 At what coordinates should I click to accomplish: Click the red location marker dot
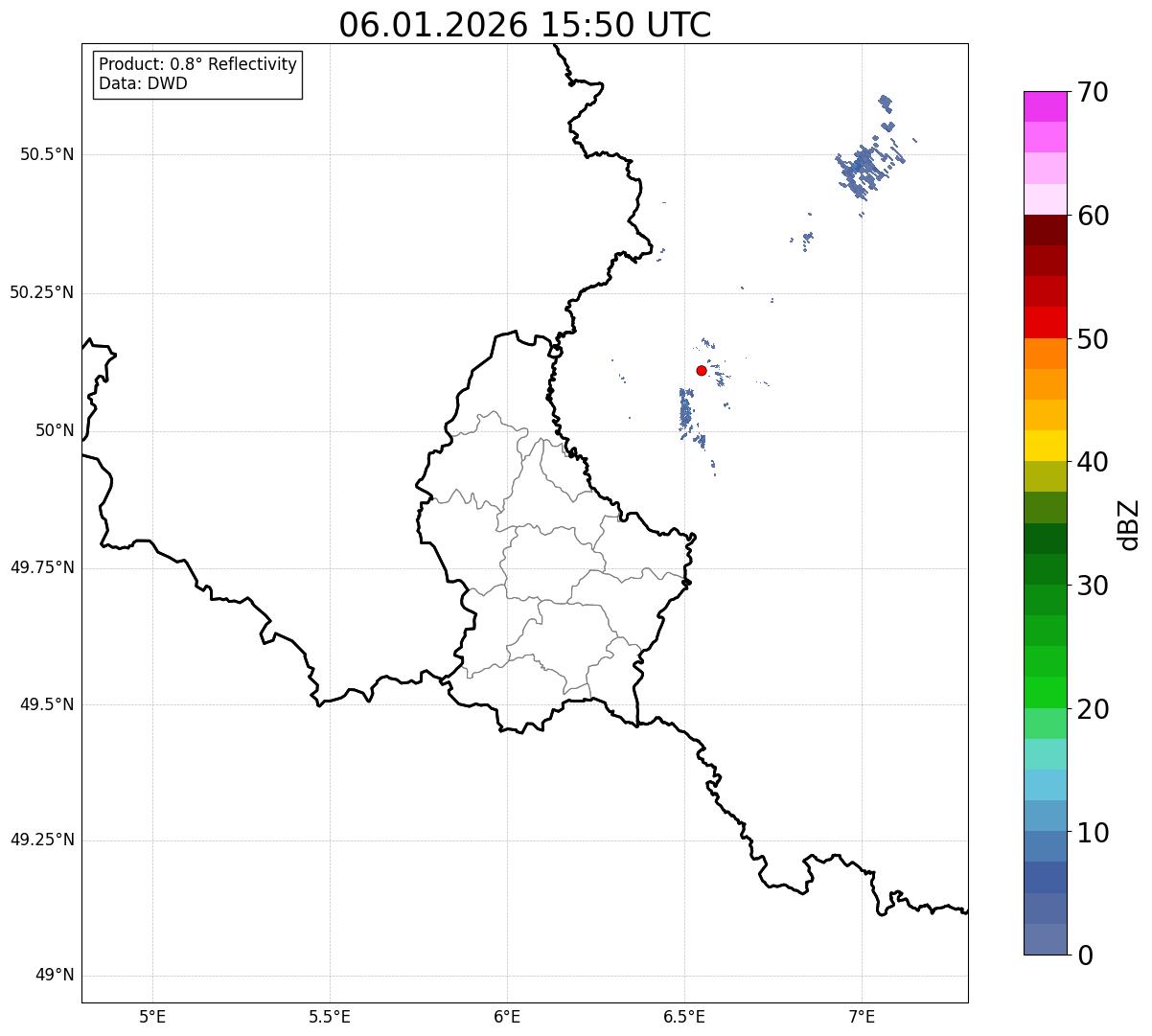click(x=702, y=370)
